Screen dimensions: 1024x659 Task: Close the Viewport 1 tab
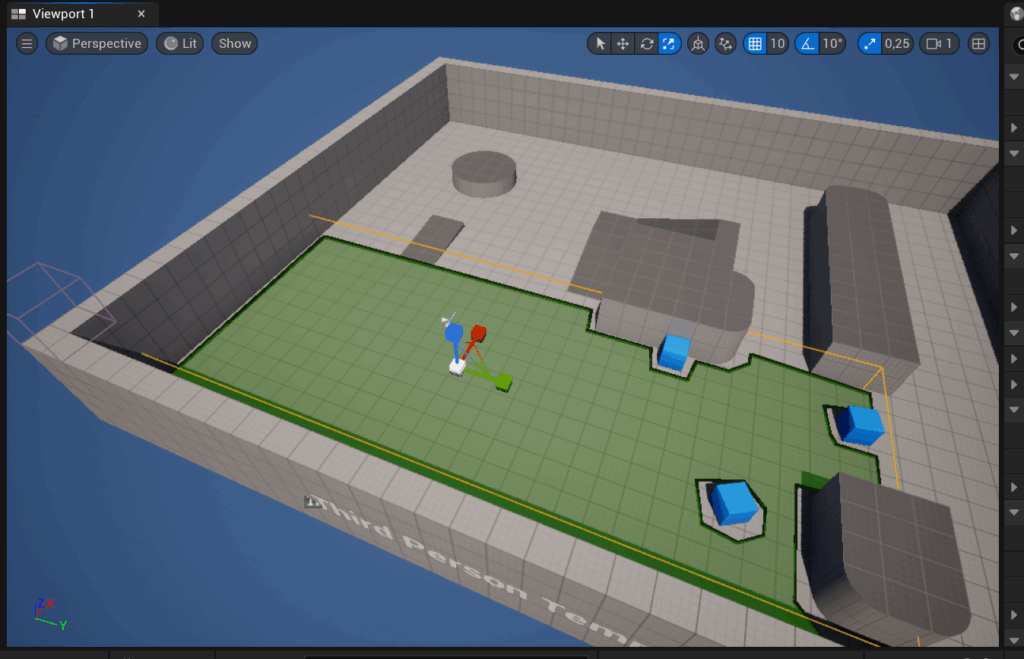click(141, 14)
